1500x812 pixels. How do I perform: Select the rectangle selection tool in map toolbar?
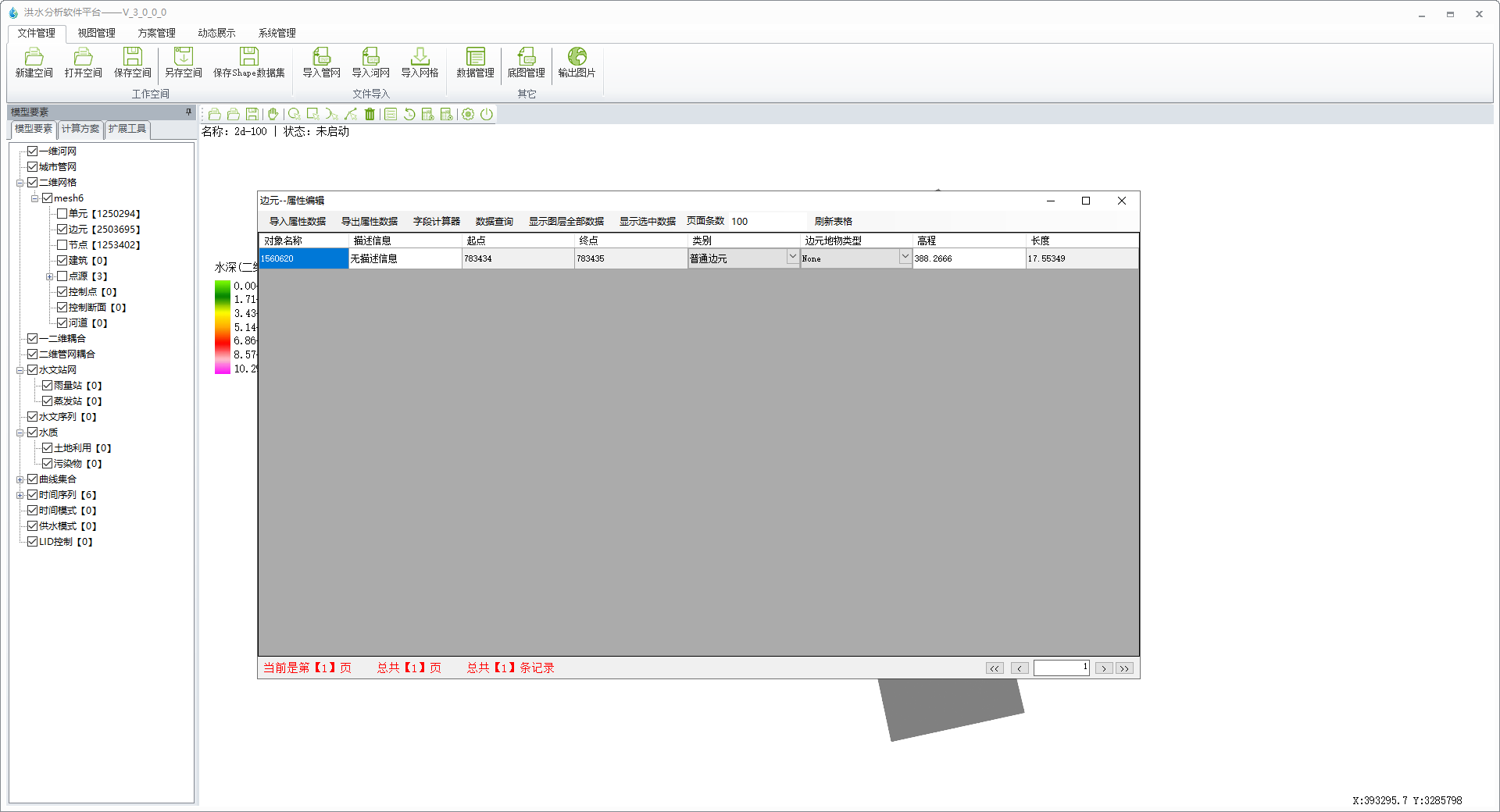(313, 114)
